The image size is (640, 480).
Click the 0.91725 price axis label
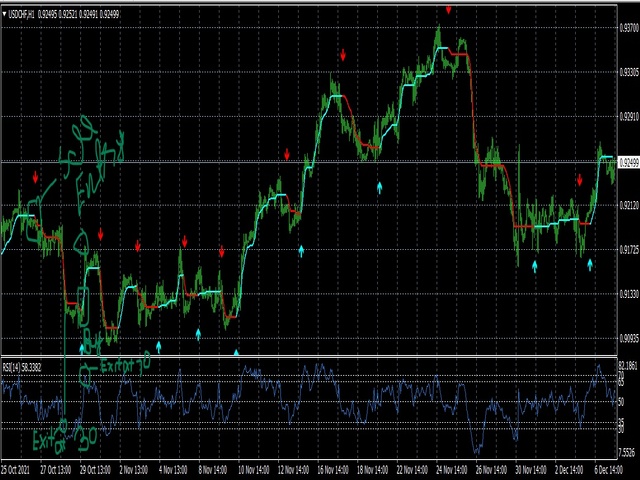coord(629,249)
